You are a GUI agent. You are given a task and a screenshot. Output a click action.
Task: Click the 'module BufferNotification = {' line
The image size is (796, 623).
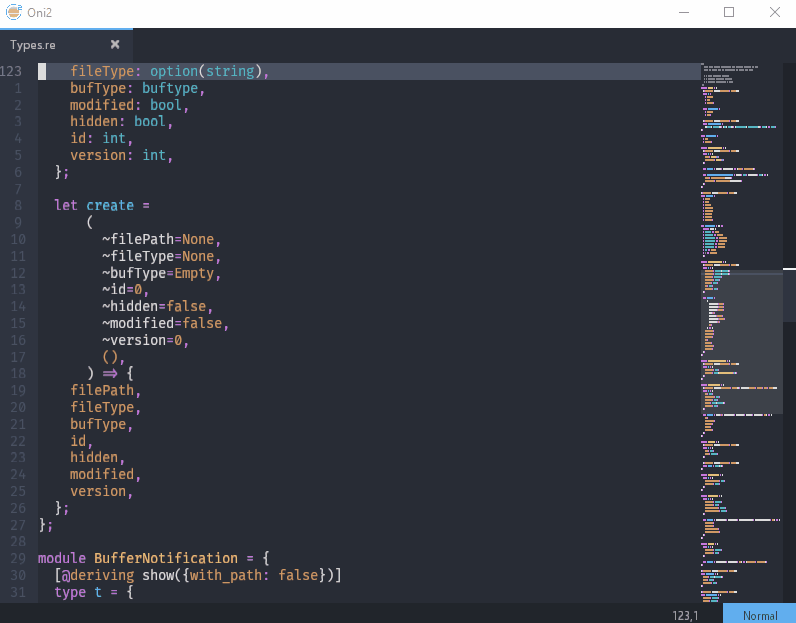click(154, 559)
